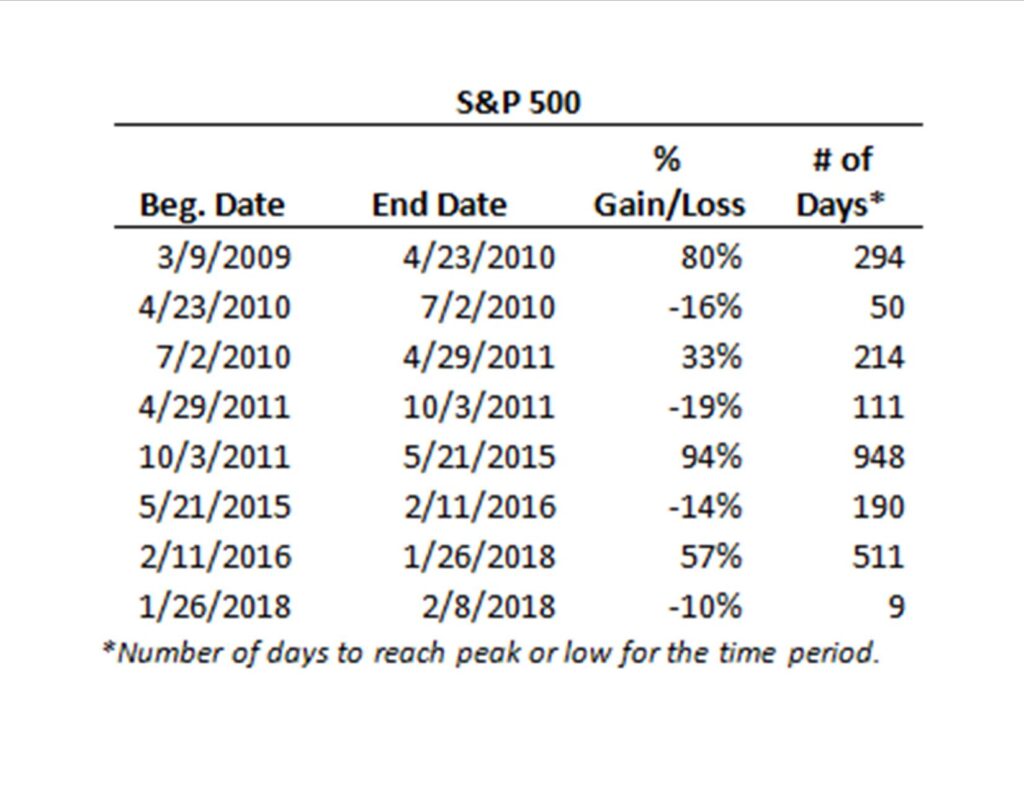Click the footnote about number of days
This screenshot has width=1024, height=791.
point(490,654)
